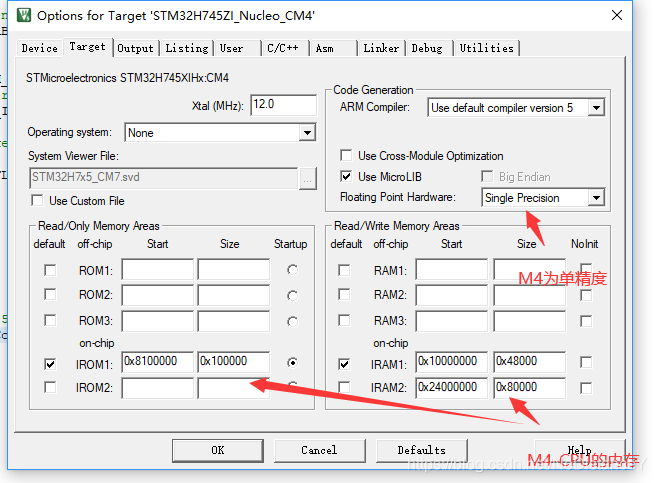Select the IROM1 Startup radio button
The image size is (657, 483).
pos(292,363)
